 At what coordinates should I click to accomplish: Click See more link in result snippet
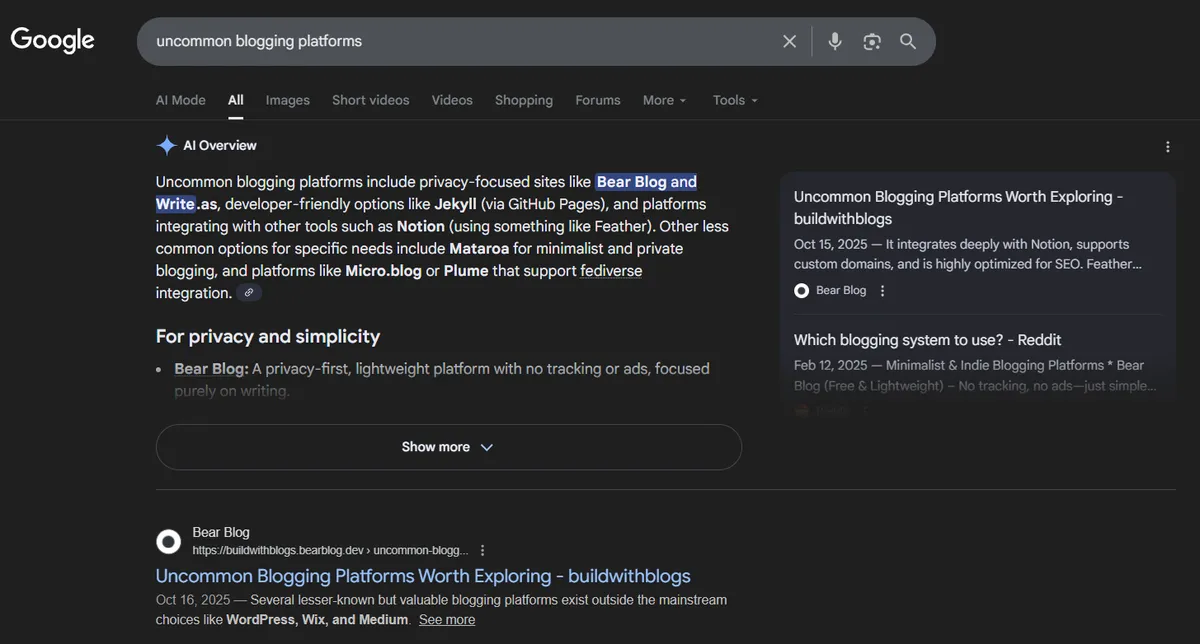(446, 620)
